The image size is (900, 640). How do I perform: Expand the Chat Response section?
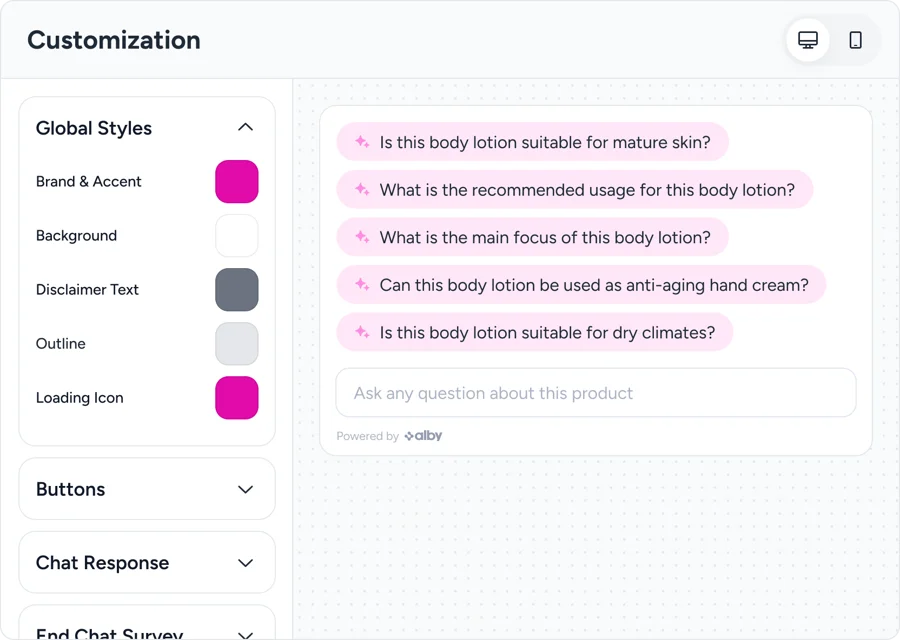click(245, 563)
